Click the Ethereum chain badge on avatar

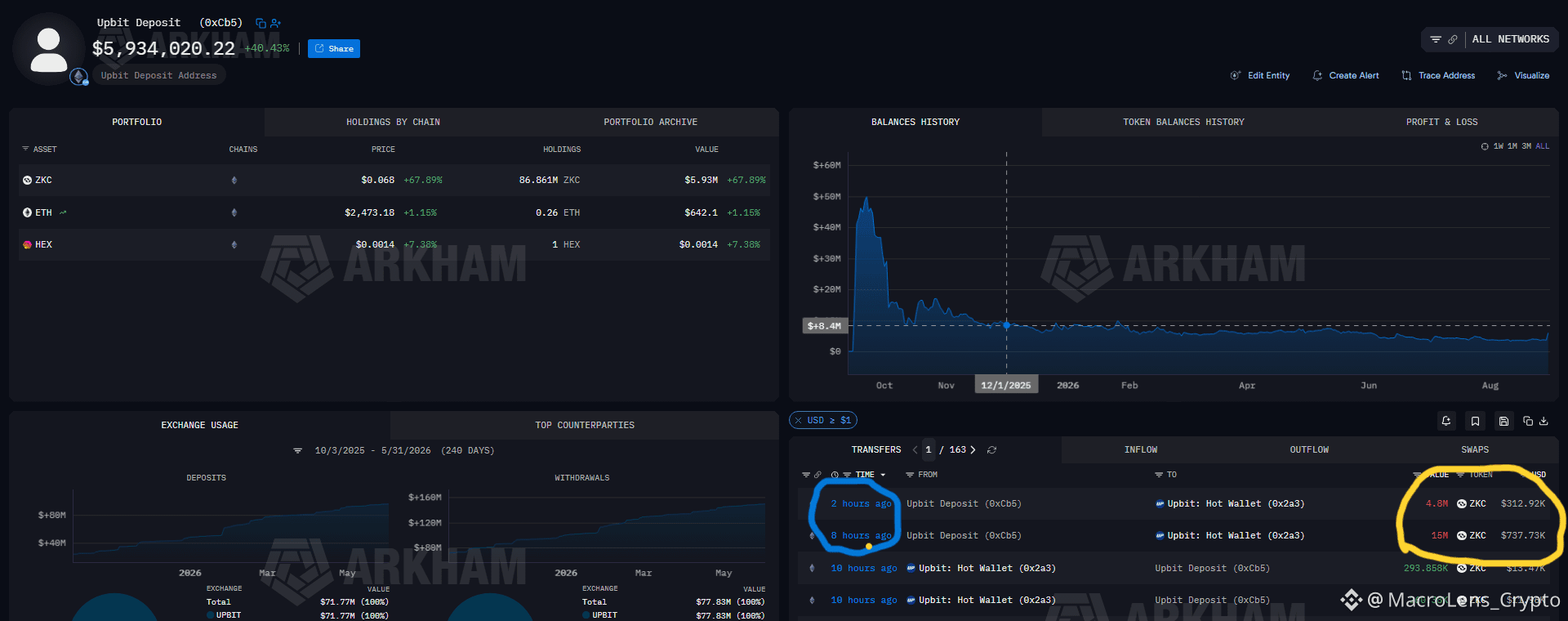tap(78, 77)
